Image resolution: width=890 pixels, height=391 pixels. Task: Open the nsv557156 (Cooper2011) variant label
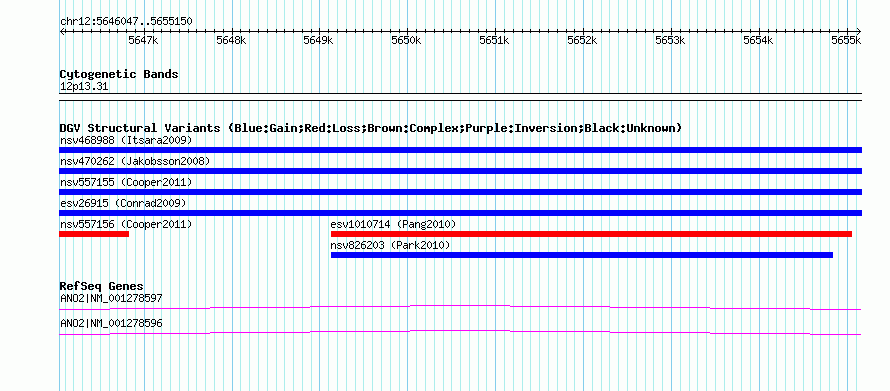pyautogui.click(x=126, y=224)
